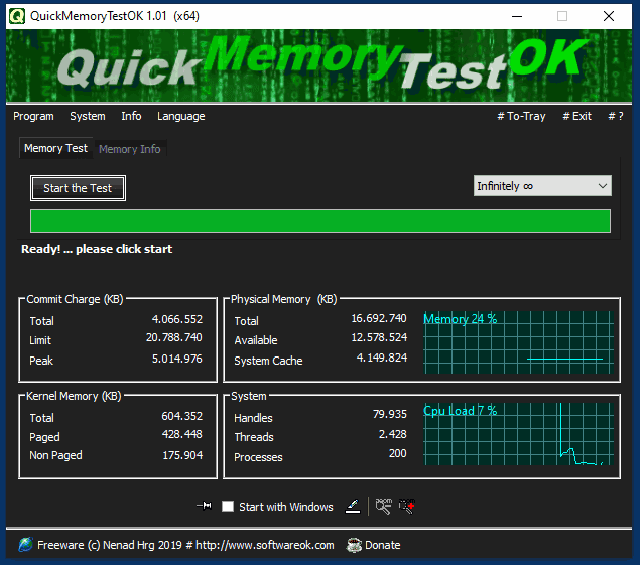640x565 pixels.
Task: Select the Memory Test tab
Action: tap(56, 148)
